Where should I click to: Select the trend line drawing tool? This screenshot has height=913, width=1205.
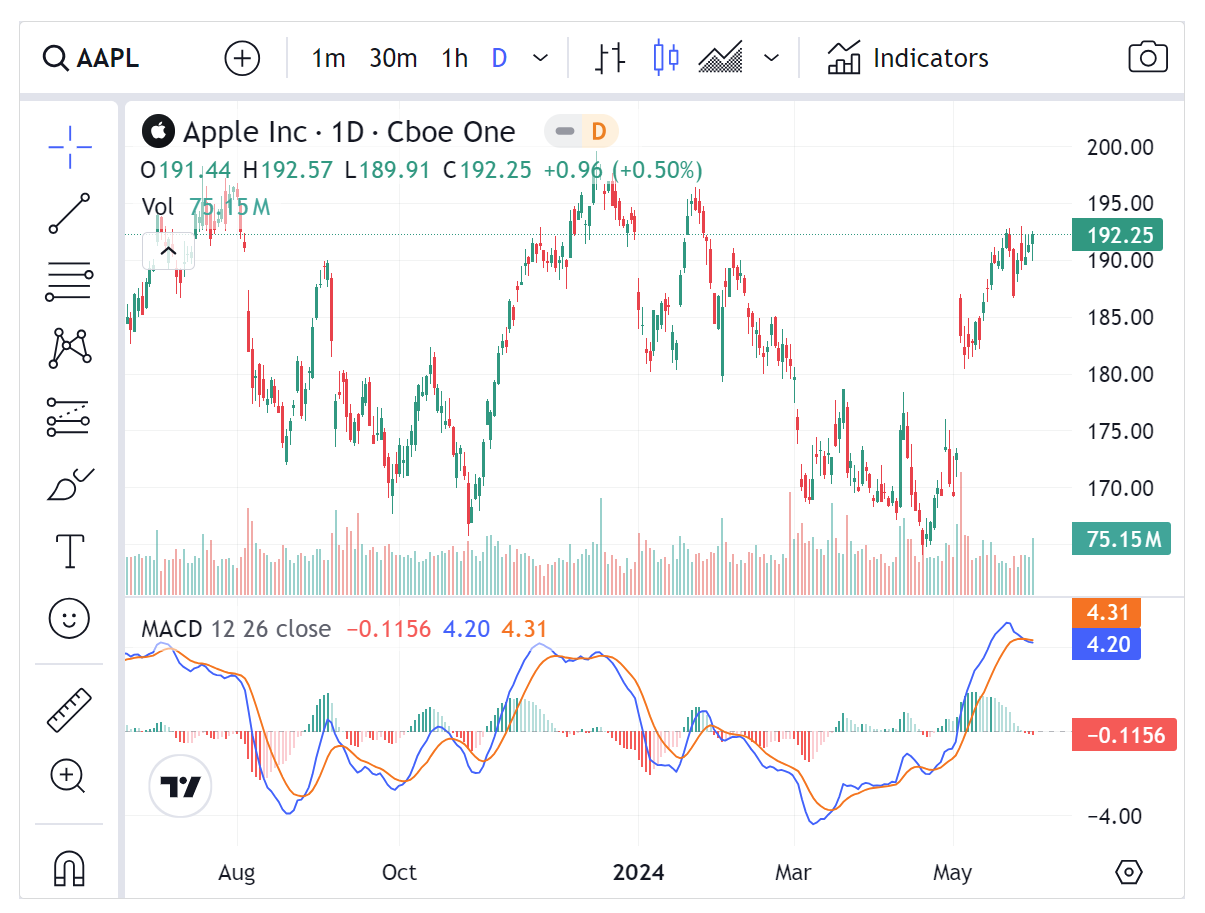70,214
